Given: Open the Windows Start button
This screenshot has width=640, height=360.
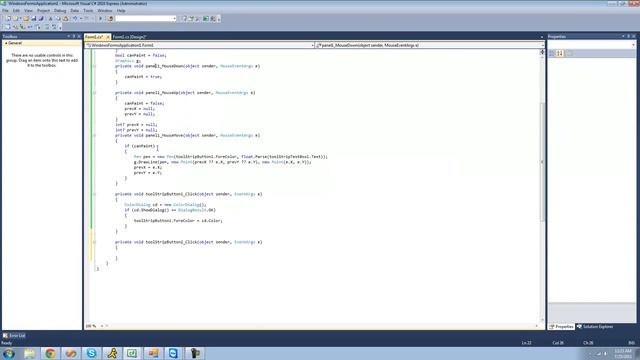Looking at the screenshot, I should pos(9,353).
